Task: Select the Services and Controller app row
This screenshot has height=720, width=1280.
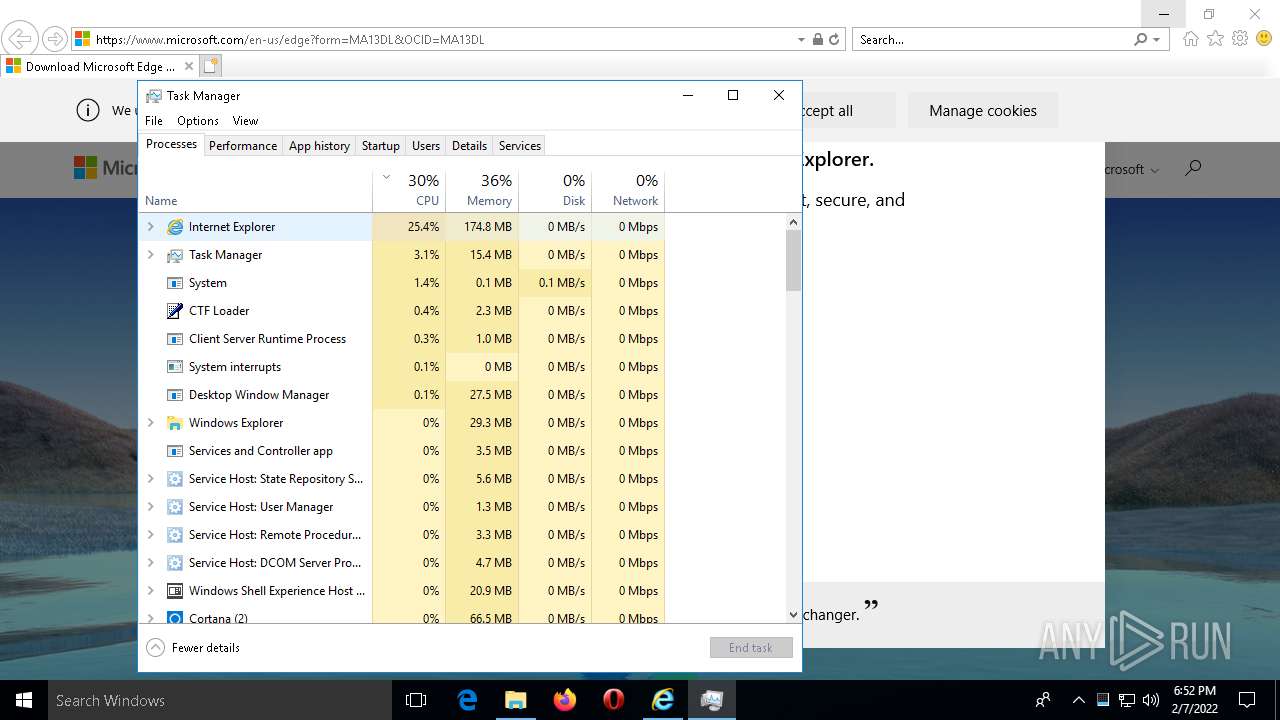Action: click(401, 451)
